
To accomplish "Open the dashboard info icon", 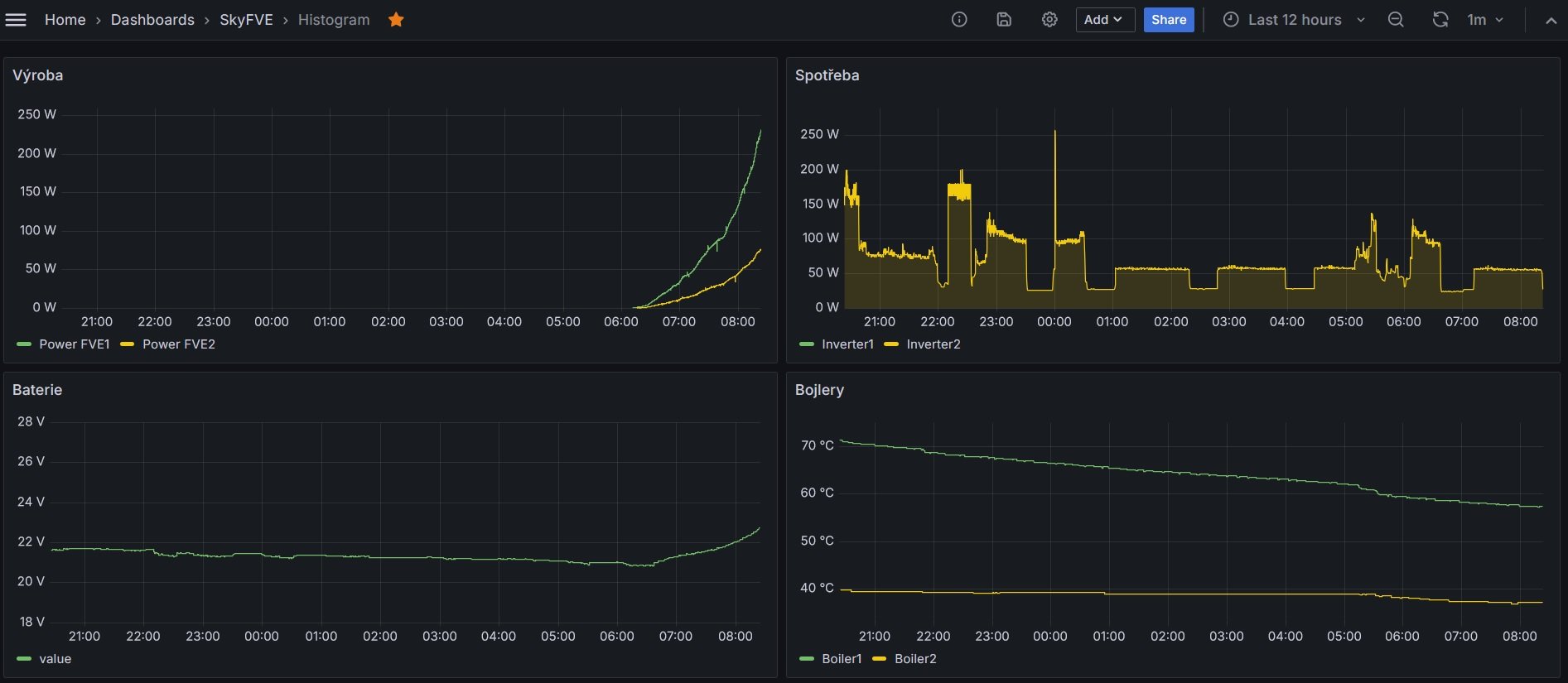I will point(959,20).
